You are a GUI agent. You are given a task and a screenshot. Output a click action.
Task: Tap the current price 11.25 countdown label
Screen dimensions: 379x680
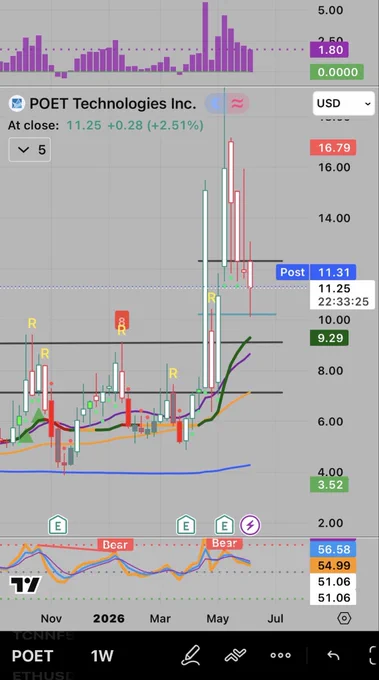click(x=343, y=295)
